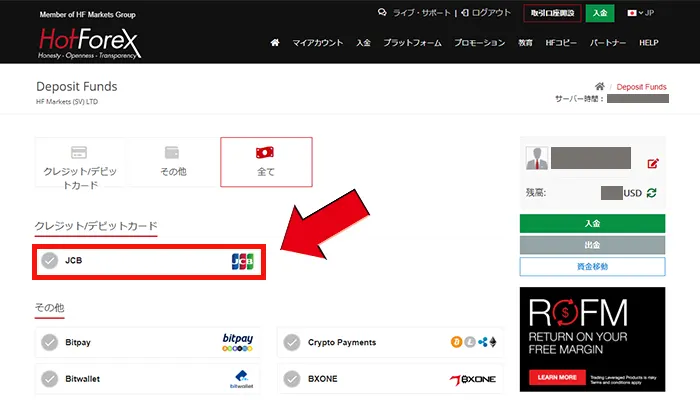Screen dimensions: 700x400
Task: Open the プラットフォーム menu
Action: click(412, 43)
